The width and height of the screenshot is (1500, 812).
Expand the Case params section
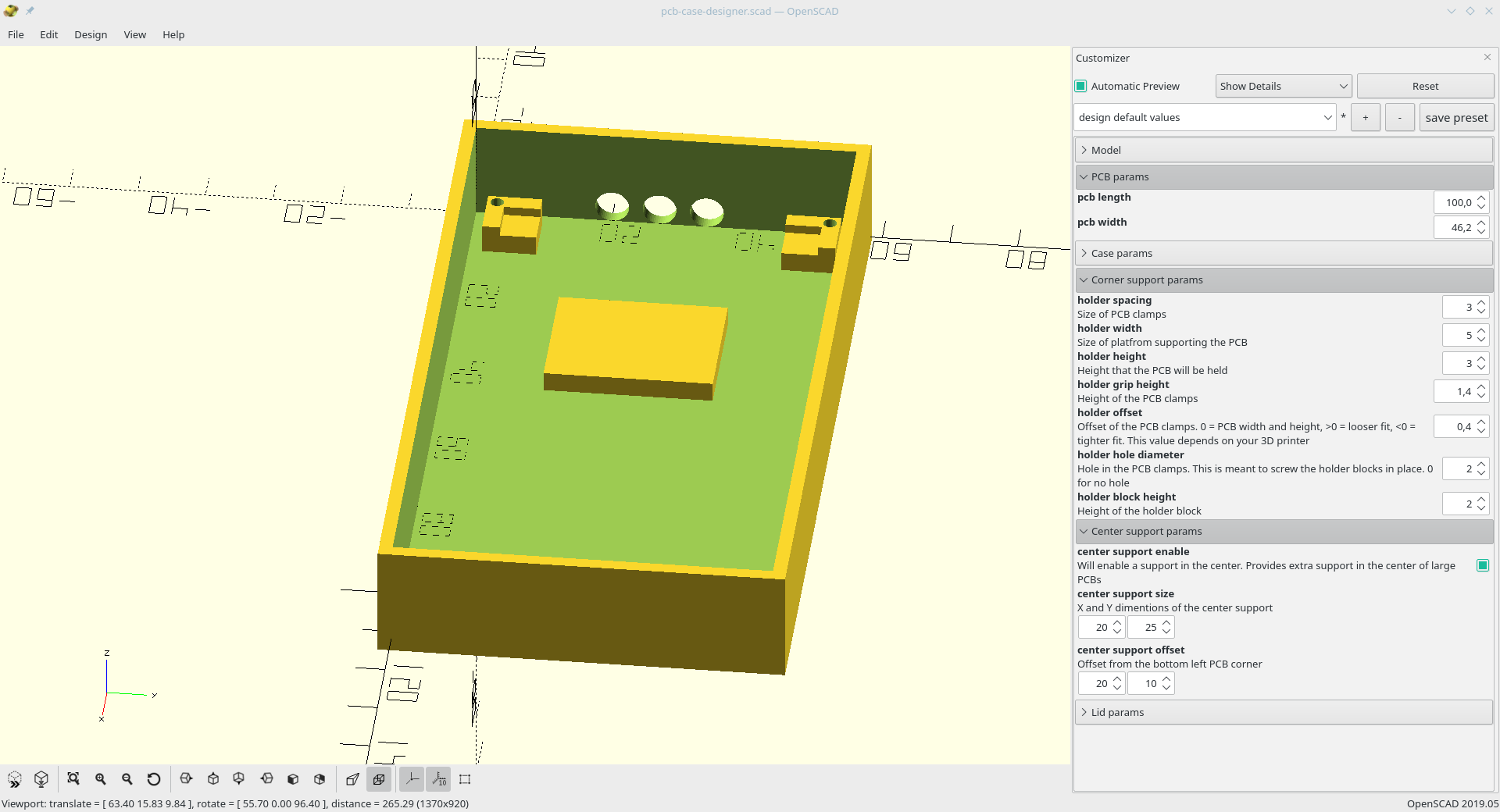(1284, 253)
